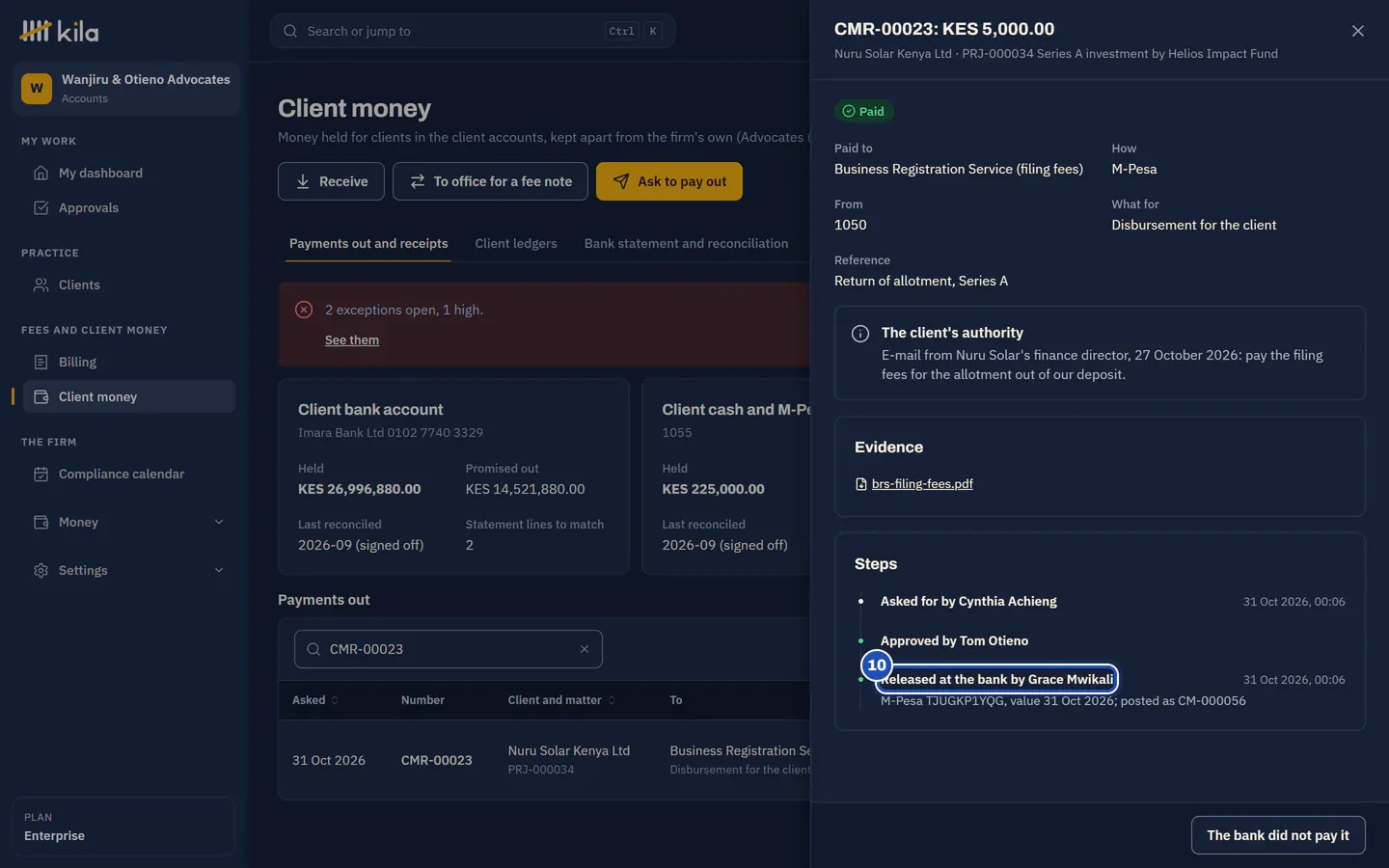Viewport: 1389px width, 868px height.
Task: Open brs-filing-fees.pdf evidence link
Action: click(x=922, y=484)
